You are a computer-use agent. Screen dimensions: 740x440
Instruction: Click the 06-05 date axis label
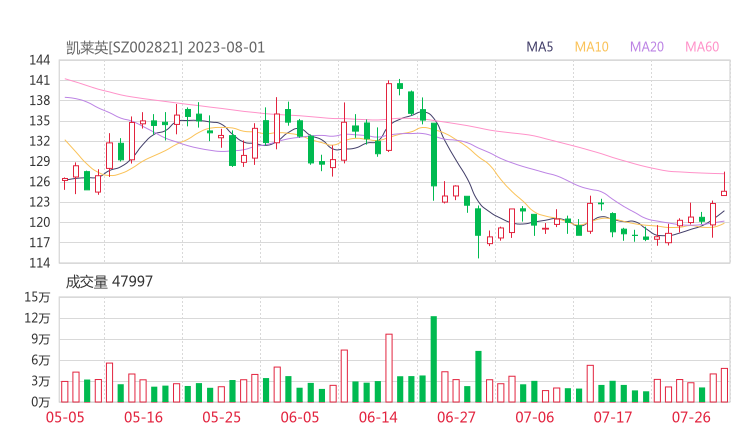(x=300, y=417)
